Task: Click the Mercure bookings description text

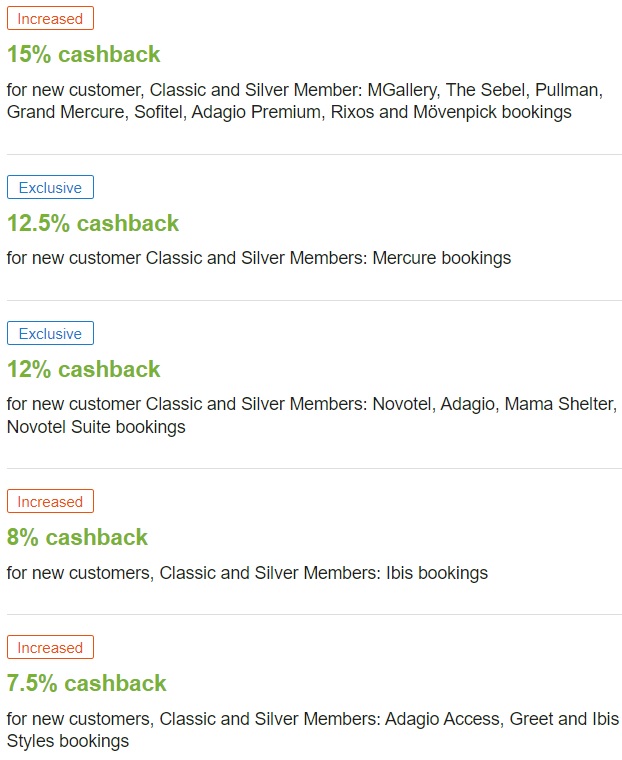Action: (259, 258)
